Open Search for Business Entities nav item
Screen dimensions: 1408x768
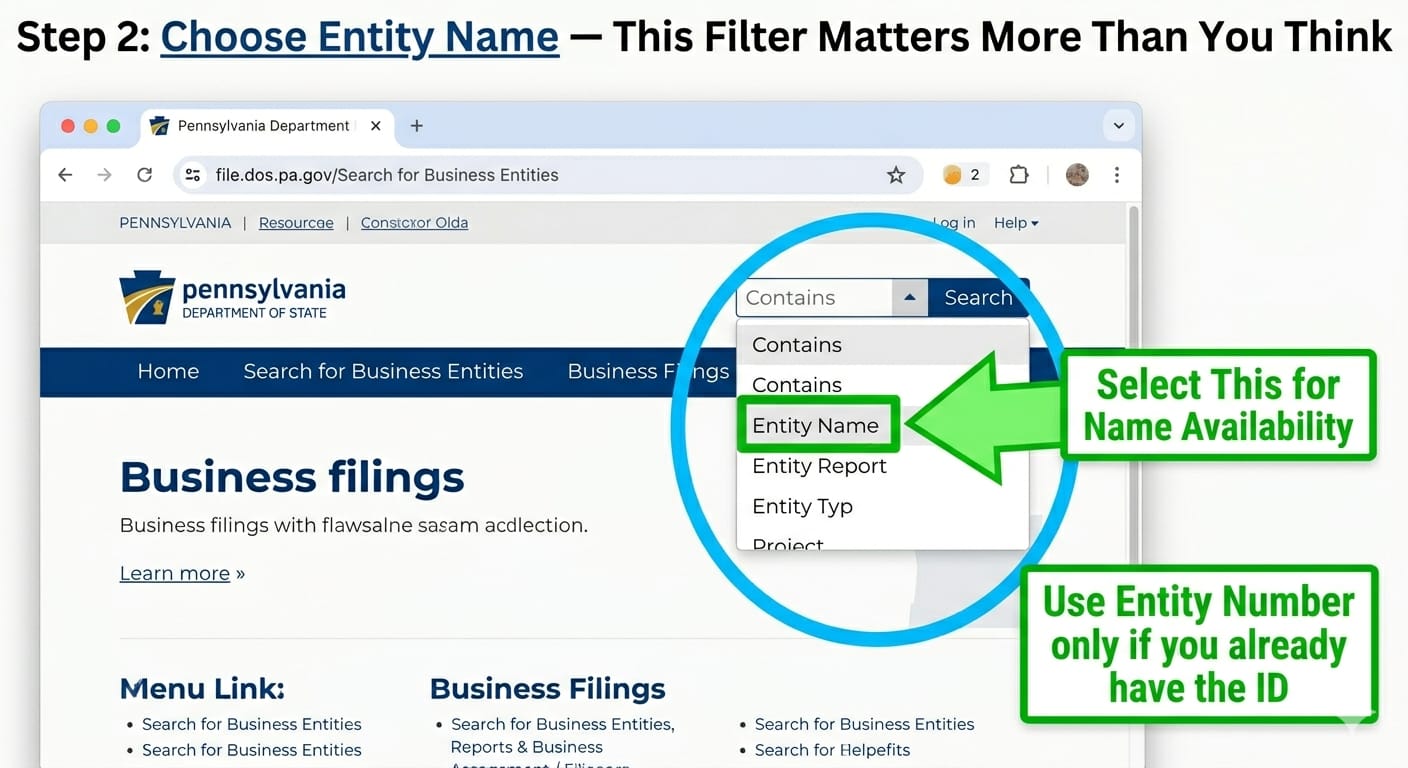click(x=383, y=372)
